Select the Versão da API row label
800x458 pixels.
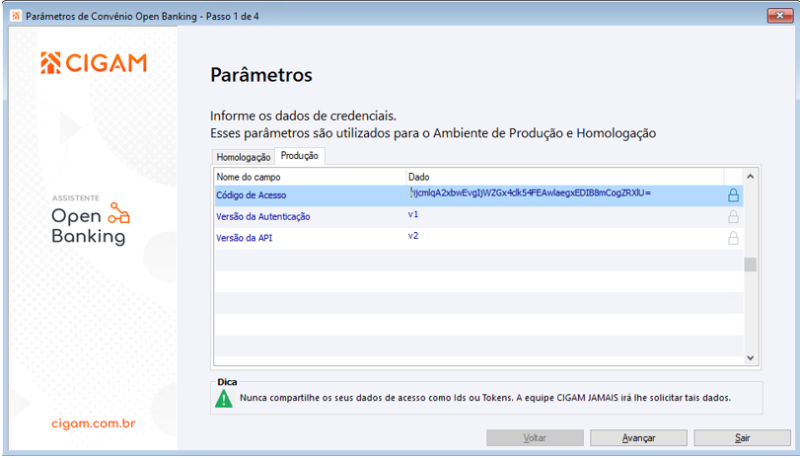[244, 238]
